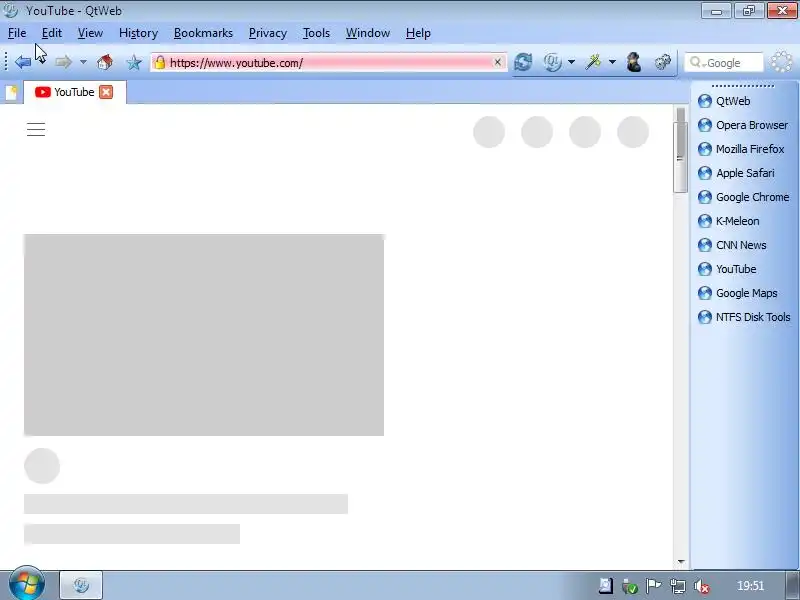Bookmark this page with the star icon
The height and width of the screenshot is (600, 800).
tap(134, 63)
